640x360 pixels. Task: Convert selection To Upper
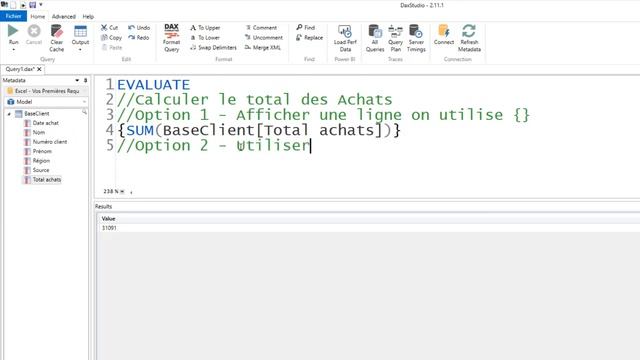point(205,27)
